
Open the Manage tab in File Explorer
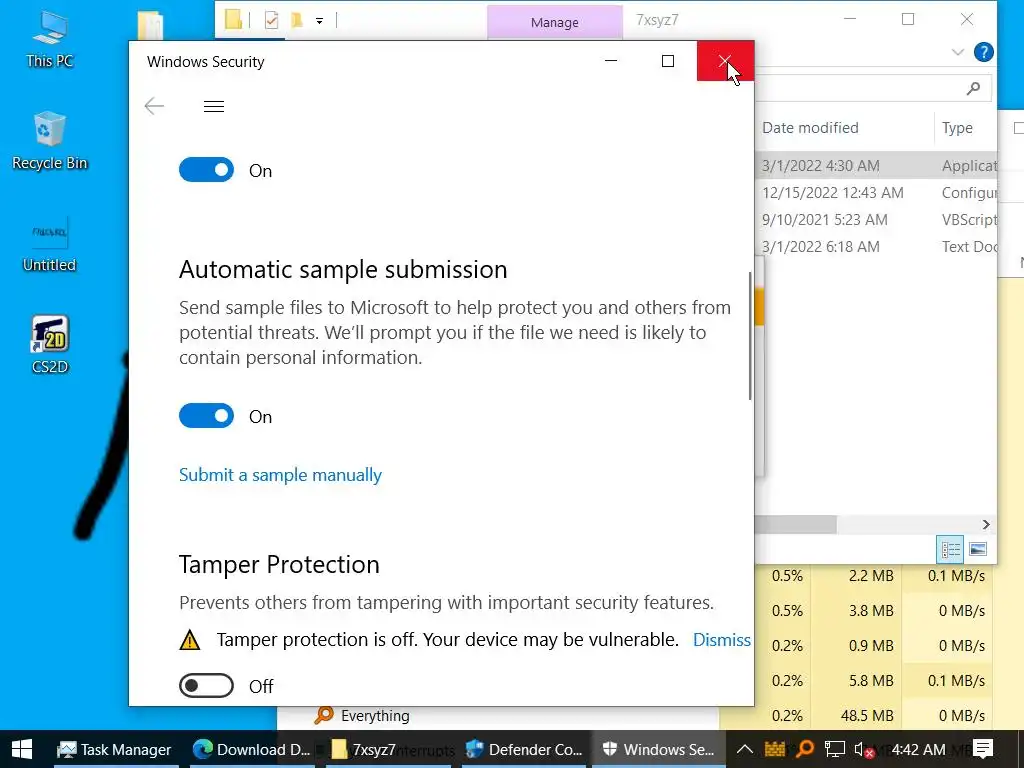(554, 22)
